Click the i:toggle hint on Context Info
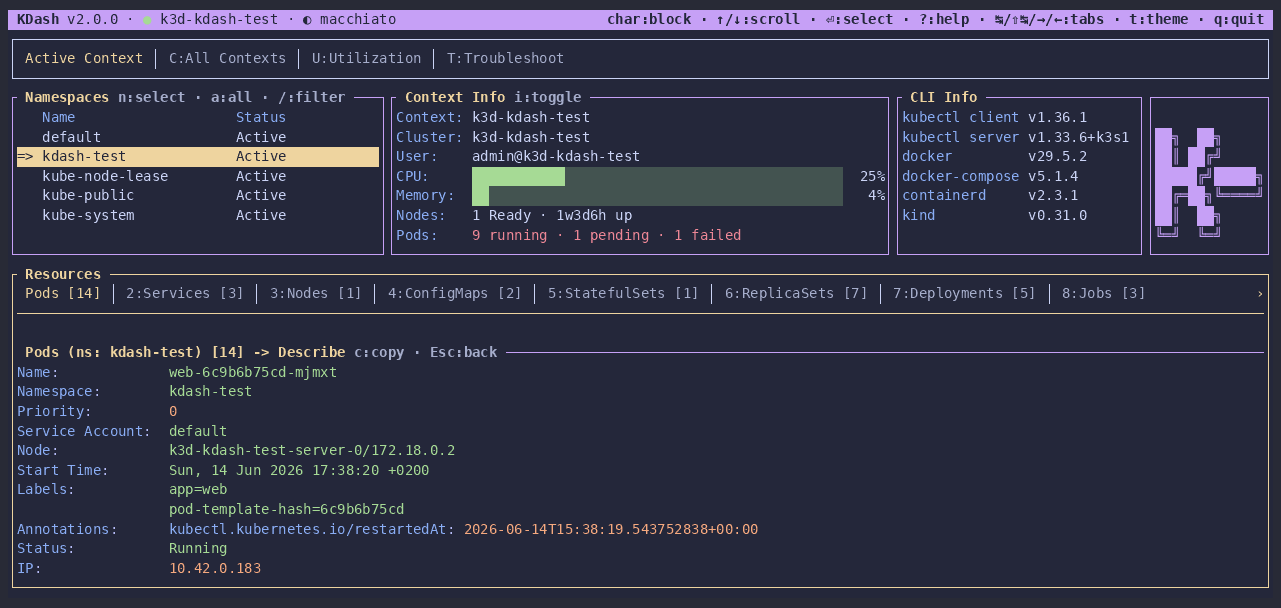 (x=547, y=97)
